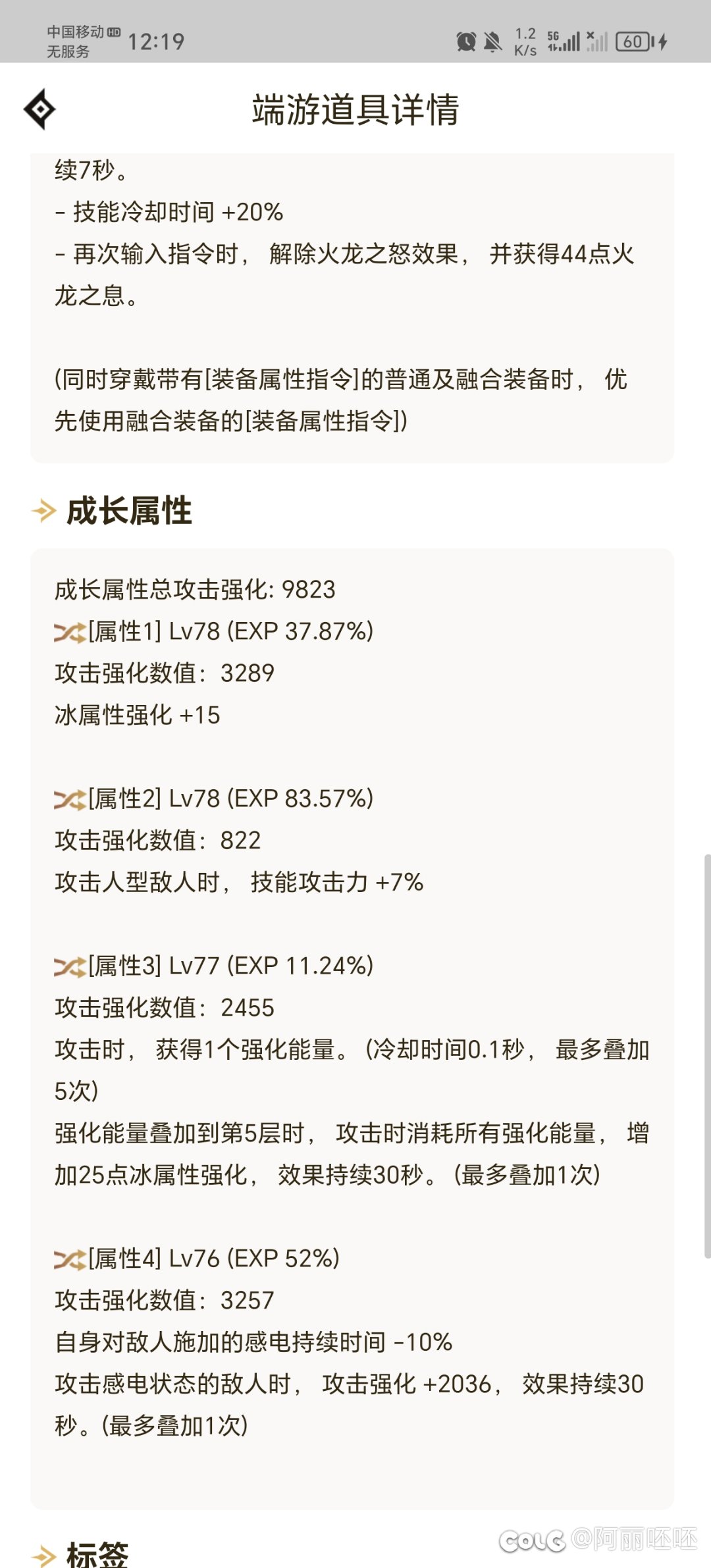
Task: Click the COLG logo watermark
Action: tap(532, 1540)
